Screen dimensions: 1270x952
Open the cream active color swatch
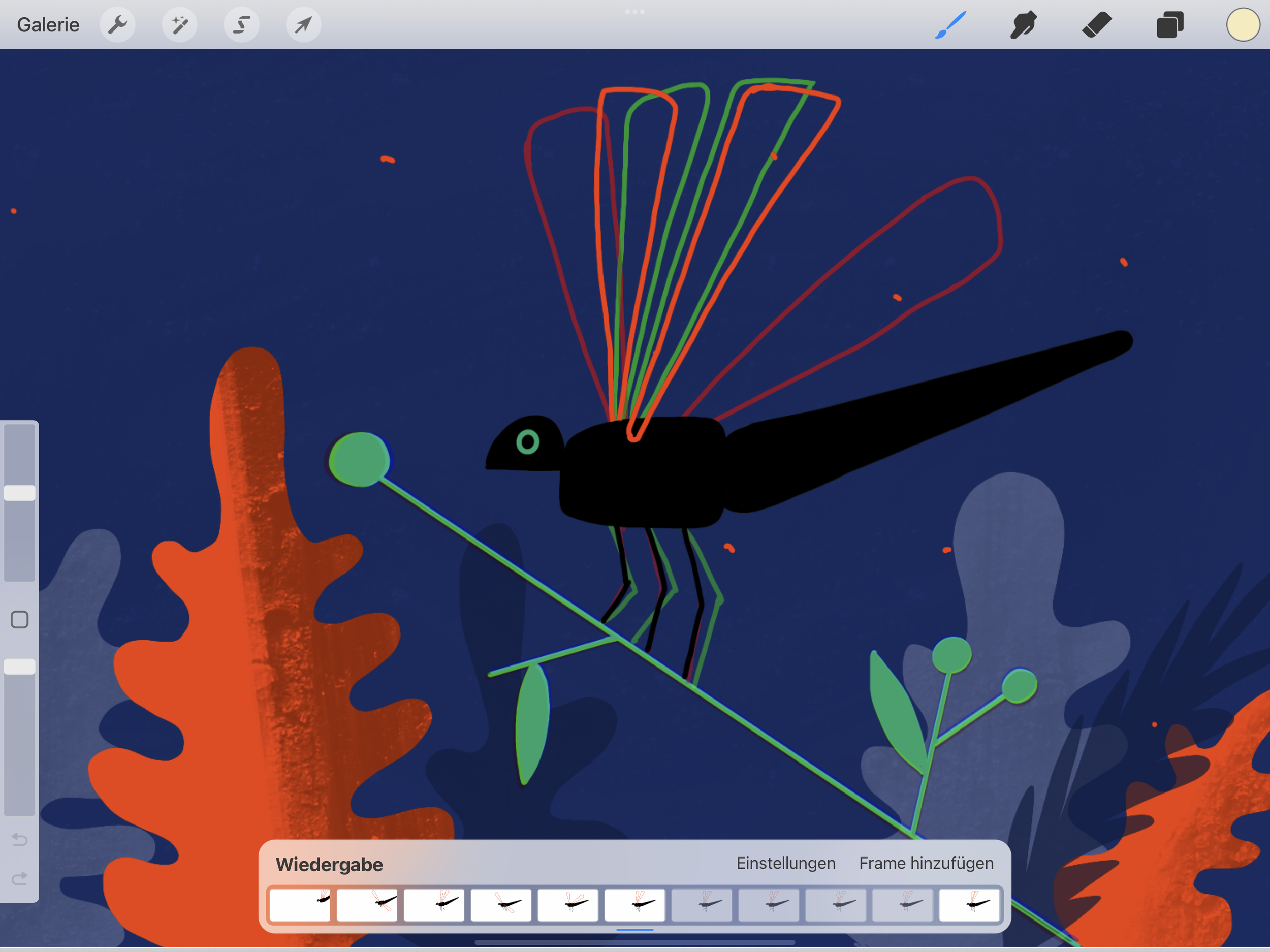1243,25
